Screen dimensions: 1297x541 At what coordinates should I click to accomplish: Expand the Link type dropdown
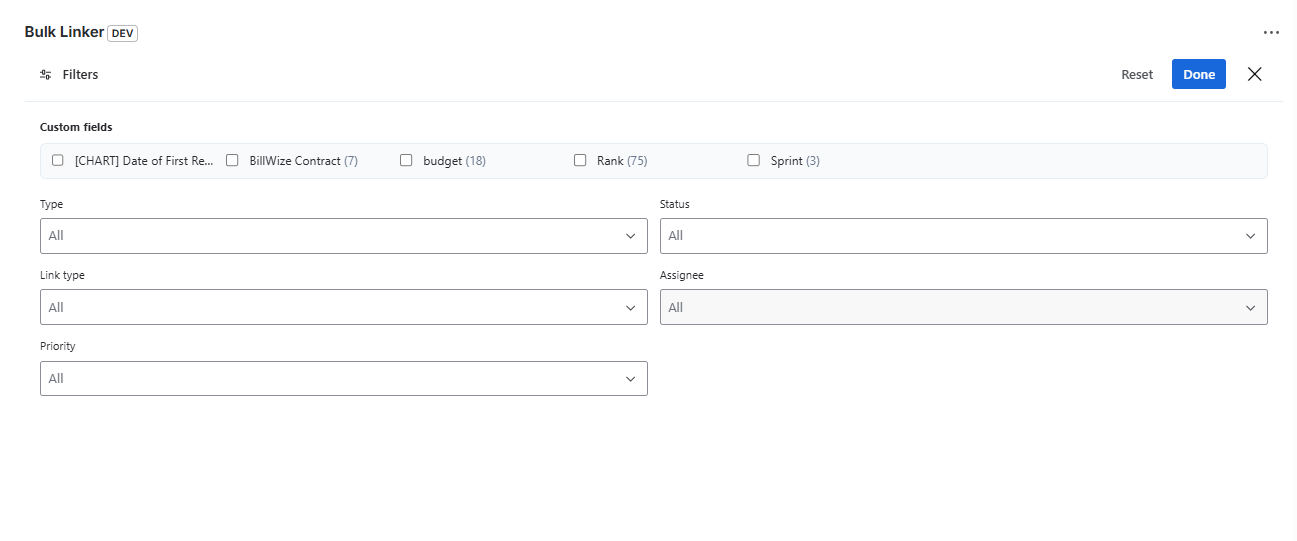tap(343, 307)
